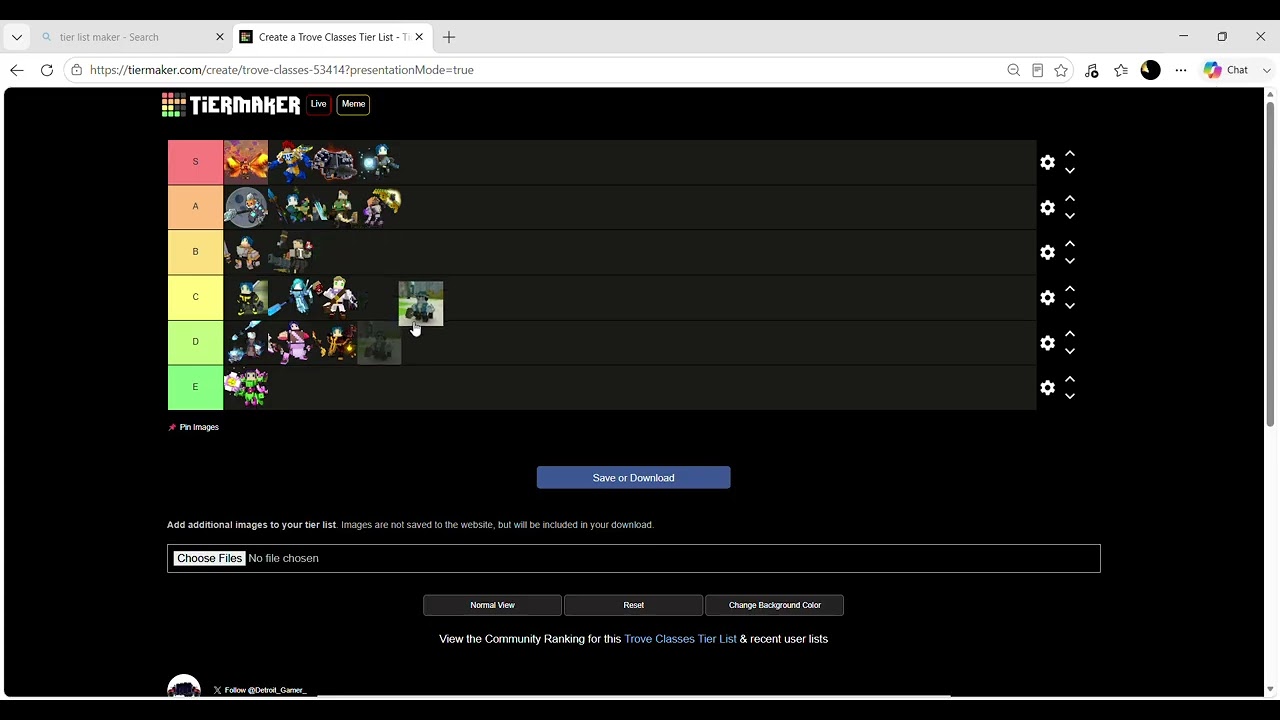The image size is (1280, 720).
Task: Move S tier row up arrow
Action: point(1070,154)
